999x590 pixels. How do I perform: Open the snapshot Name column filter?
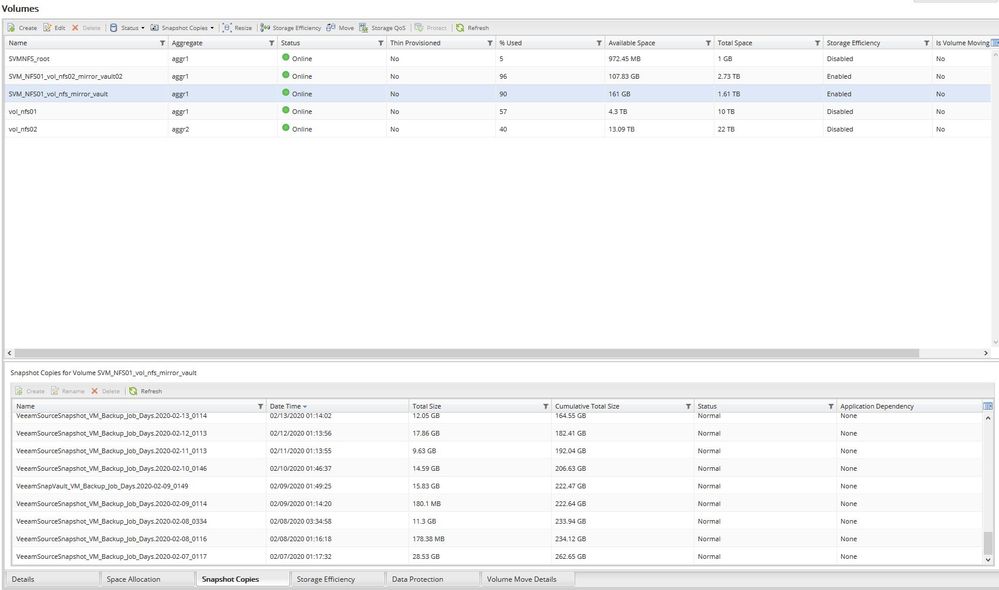[x=260, y=406]
